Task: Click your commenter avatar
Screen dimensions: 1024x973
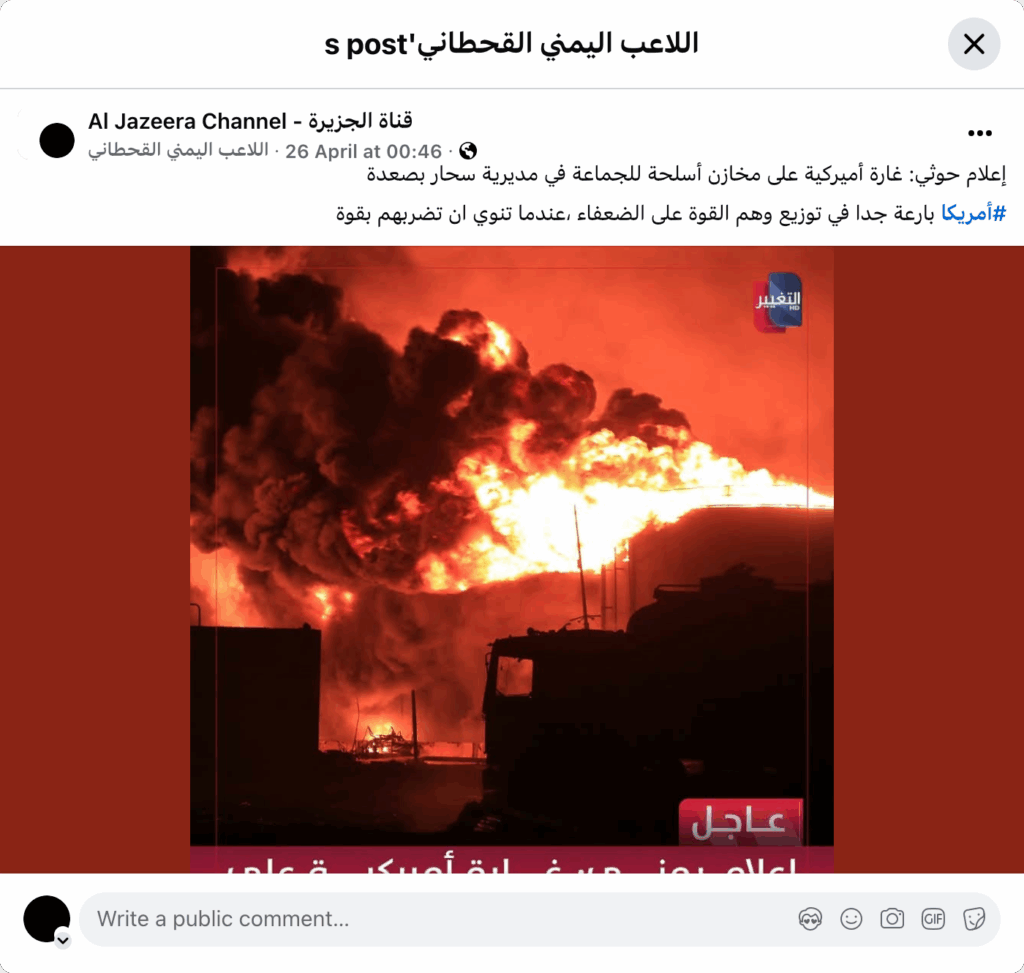Action: [46, 919]
